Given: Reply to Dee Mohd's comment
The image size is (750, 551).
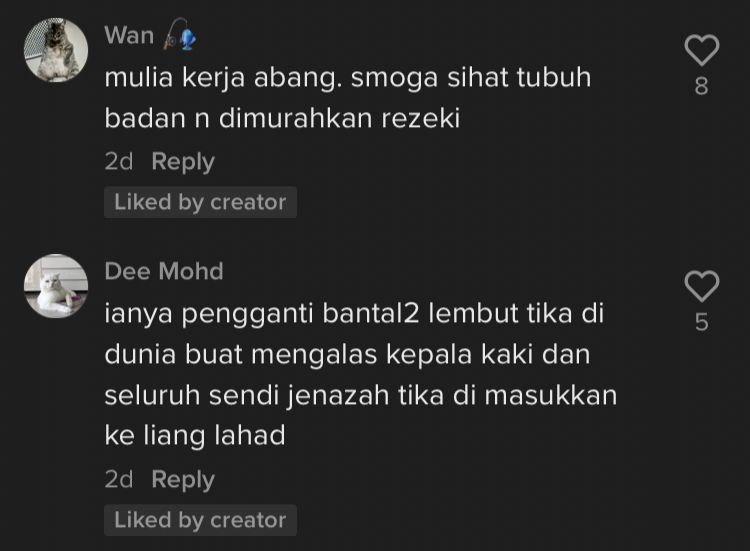Looking at the screenshot, I should 183,480.
